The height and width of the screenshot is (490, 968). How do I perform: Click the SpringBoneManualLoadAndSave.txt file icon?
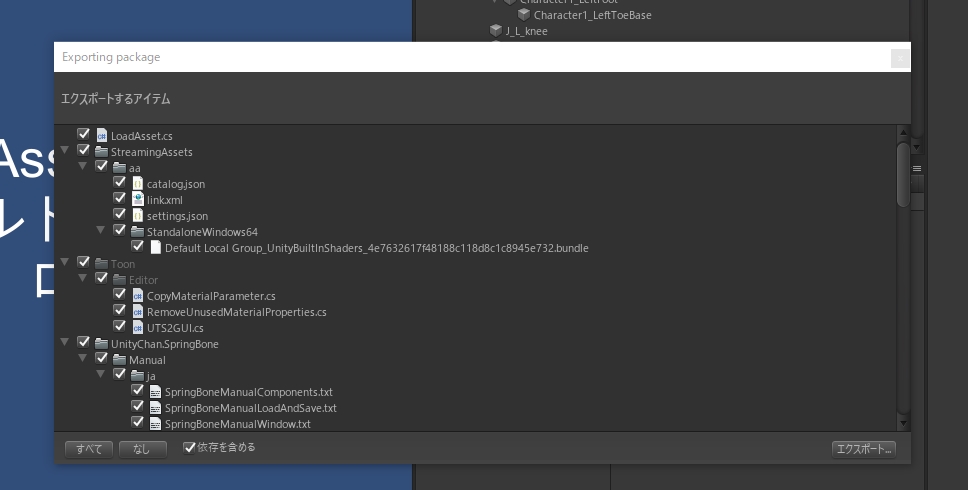pos(156,408)
